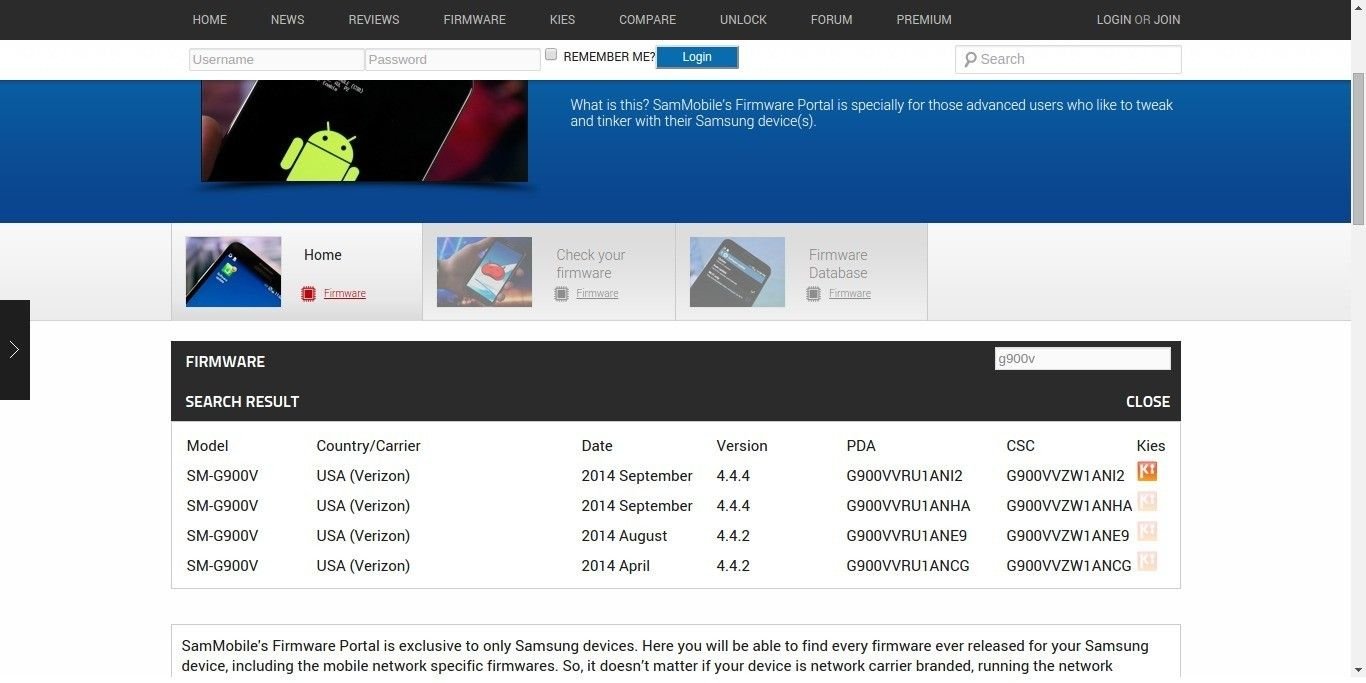Image resolution: width=1366 pixels, height=683 pixels.
Task: Click PDA value G900VVRU1ANE9
Action: pyautogui.click(x=907, y=536)
